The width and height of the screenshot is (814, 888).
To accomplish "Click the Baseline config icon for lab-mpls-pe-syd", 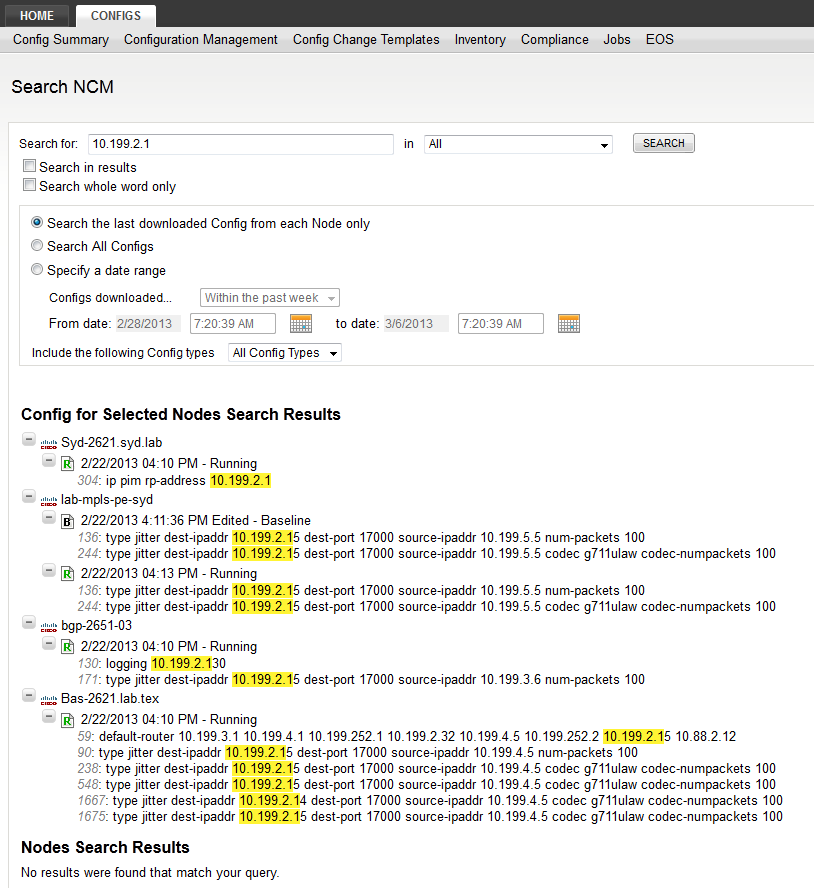I will coord(68,520).
